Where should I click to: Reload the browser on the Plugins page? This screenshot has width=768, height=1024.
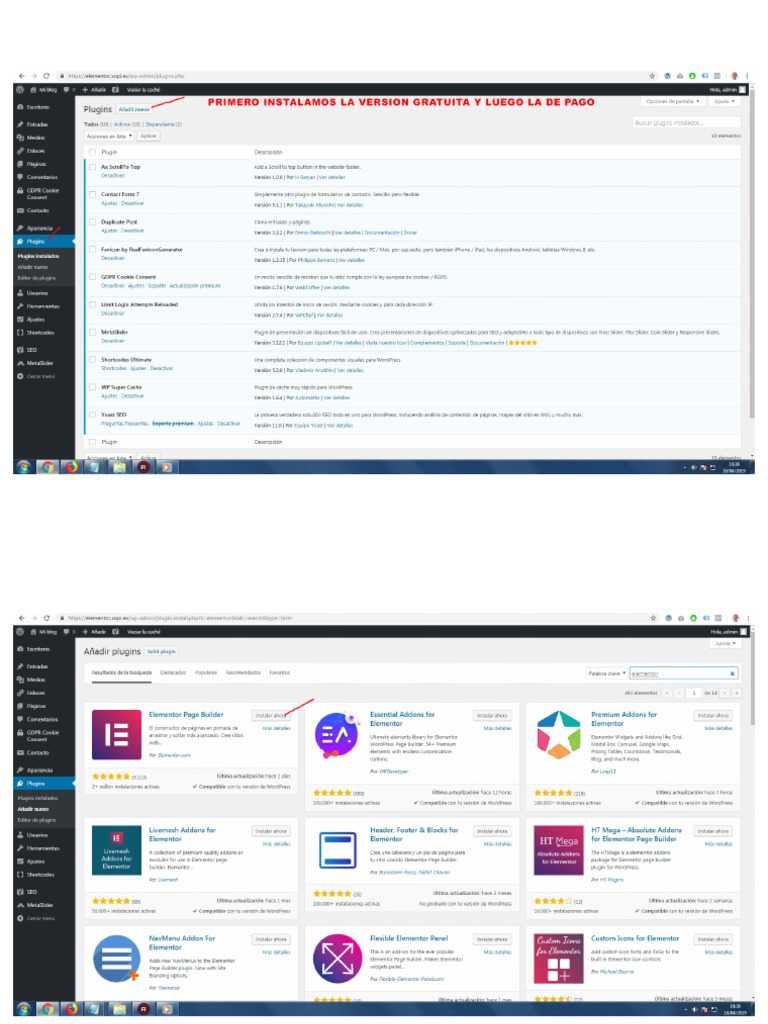pyautogui.click(x=46, y=76)
